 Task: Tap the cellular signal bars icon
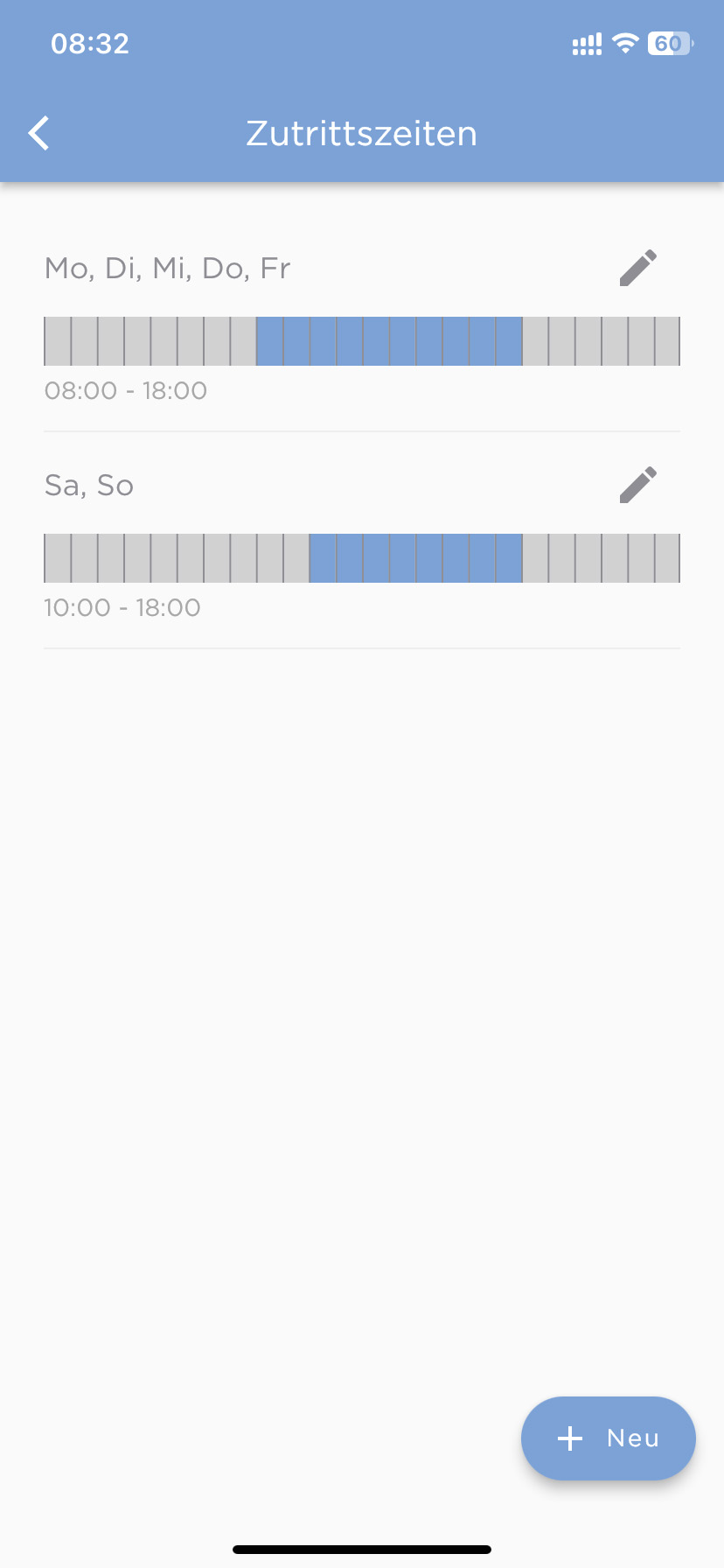tap(587, 45)
